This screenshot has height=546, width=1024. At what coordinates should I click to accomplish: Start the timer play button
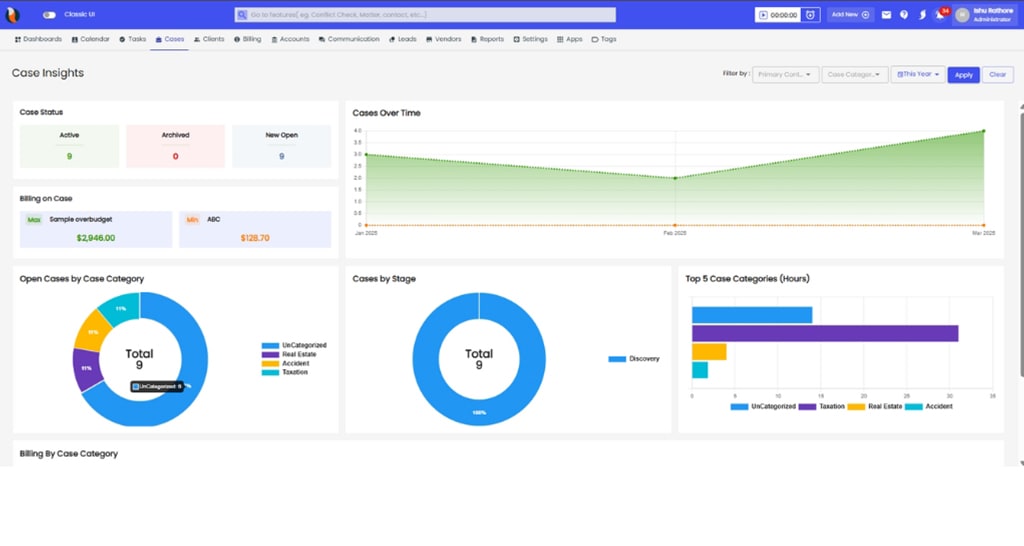coord(765,15)
